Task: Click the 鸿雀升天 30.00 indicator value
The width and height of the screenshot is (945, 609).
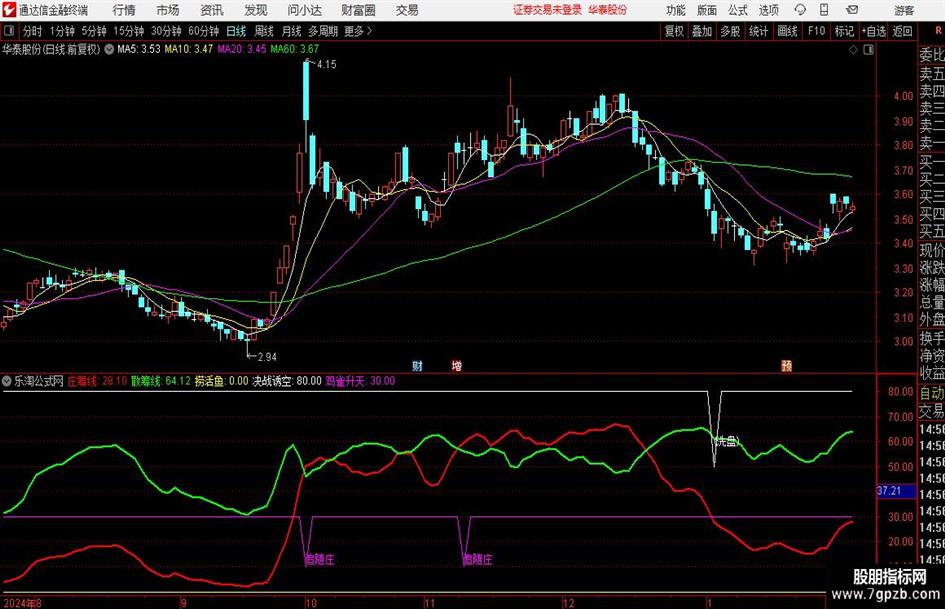Action: click(360, 381)
